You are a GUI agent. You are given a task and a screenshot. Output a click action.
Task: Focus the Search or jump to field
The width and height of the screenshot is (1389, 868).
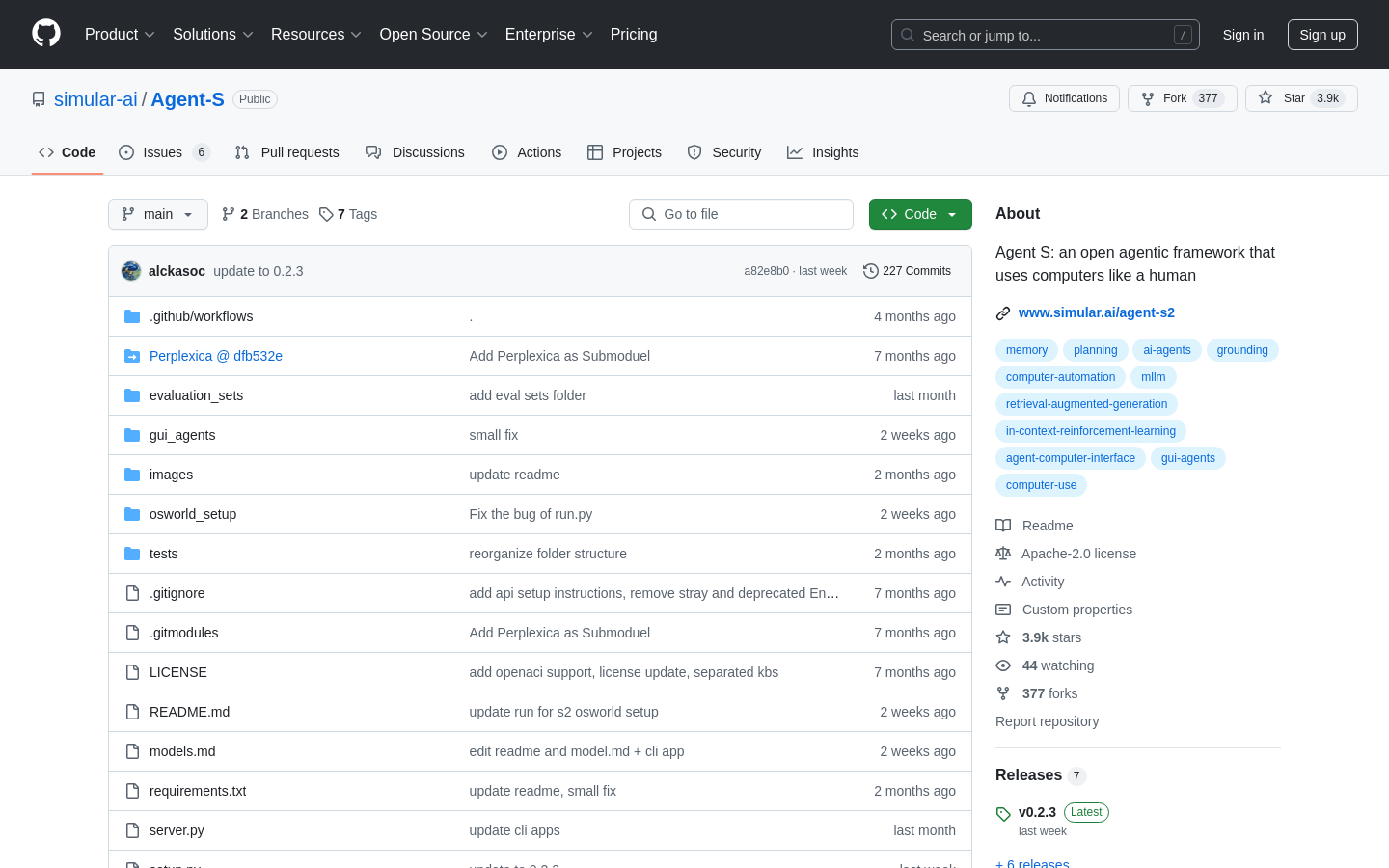(1046, 35)
